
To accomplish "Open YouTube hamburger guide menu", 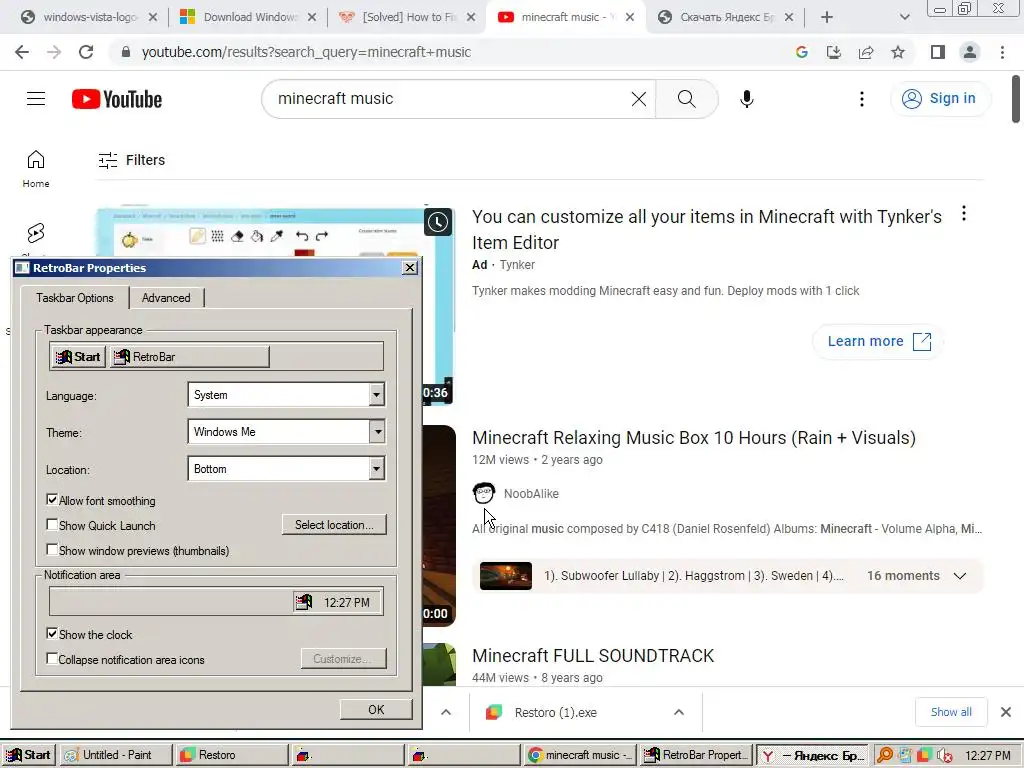I will (x=36, y=99).
